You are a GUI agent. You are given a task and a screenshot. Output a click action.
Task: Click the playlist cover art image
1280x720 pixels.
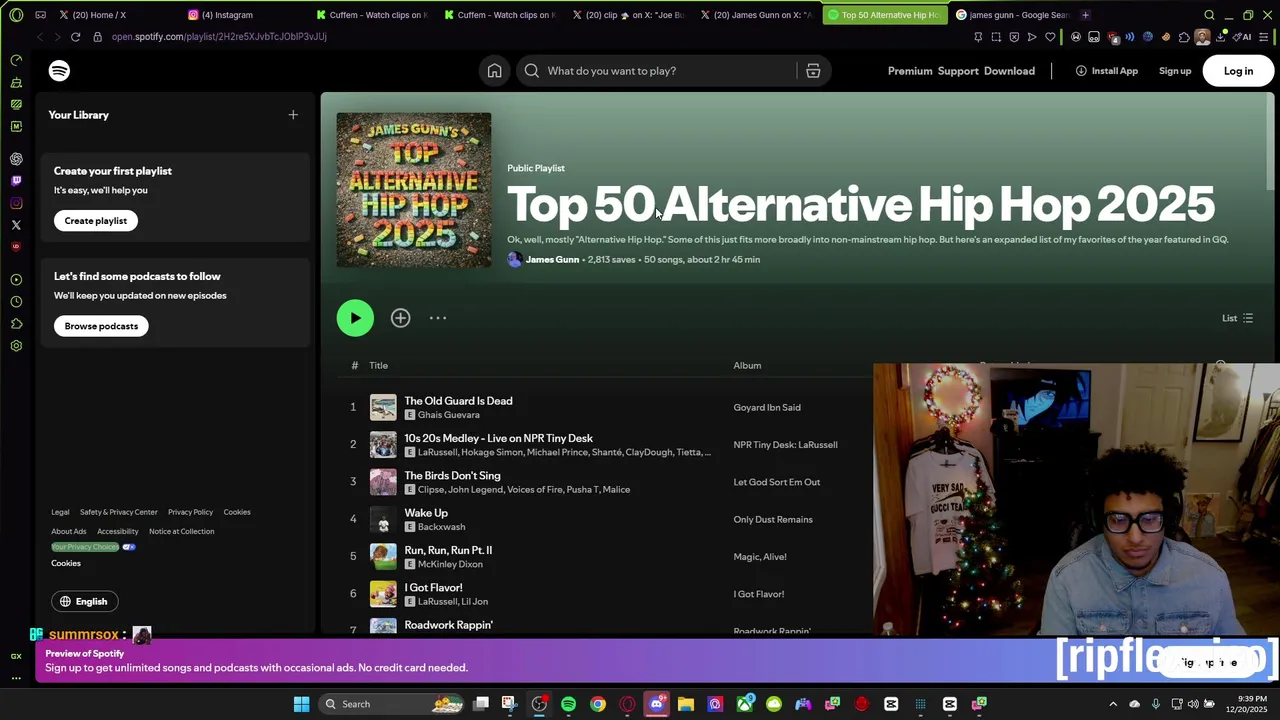click(x=414, y=190)
